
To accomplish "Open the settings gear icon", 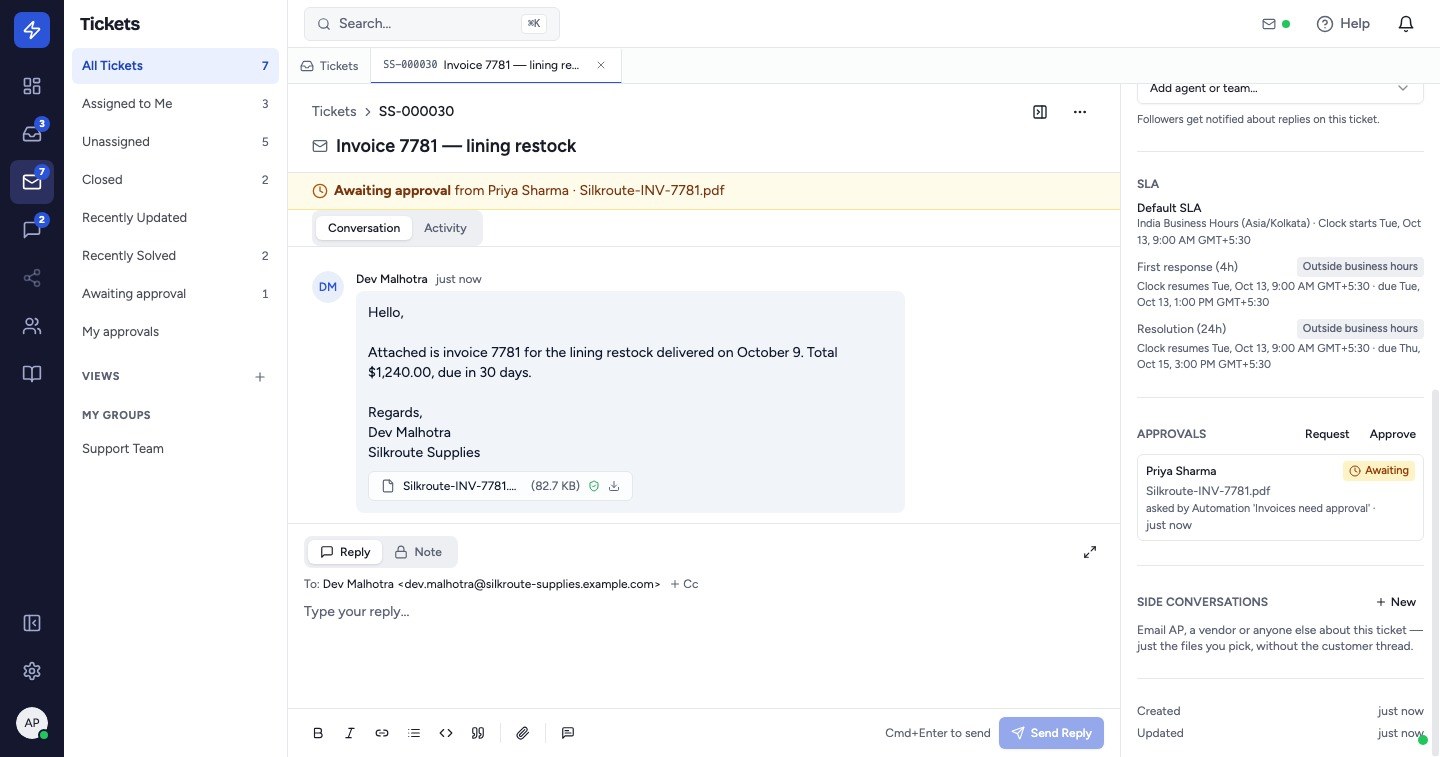I will tap(32, 671).
